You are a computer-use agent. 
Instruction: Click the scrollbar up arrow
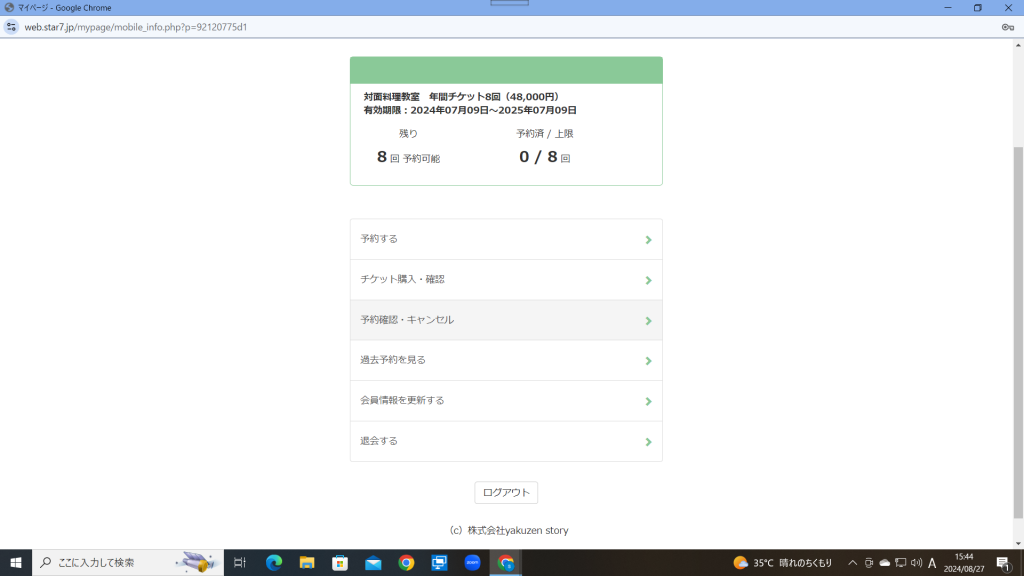1018,45
